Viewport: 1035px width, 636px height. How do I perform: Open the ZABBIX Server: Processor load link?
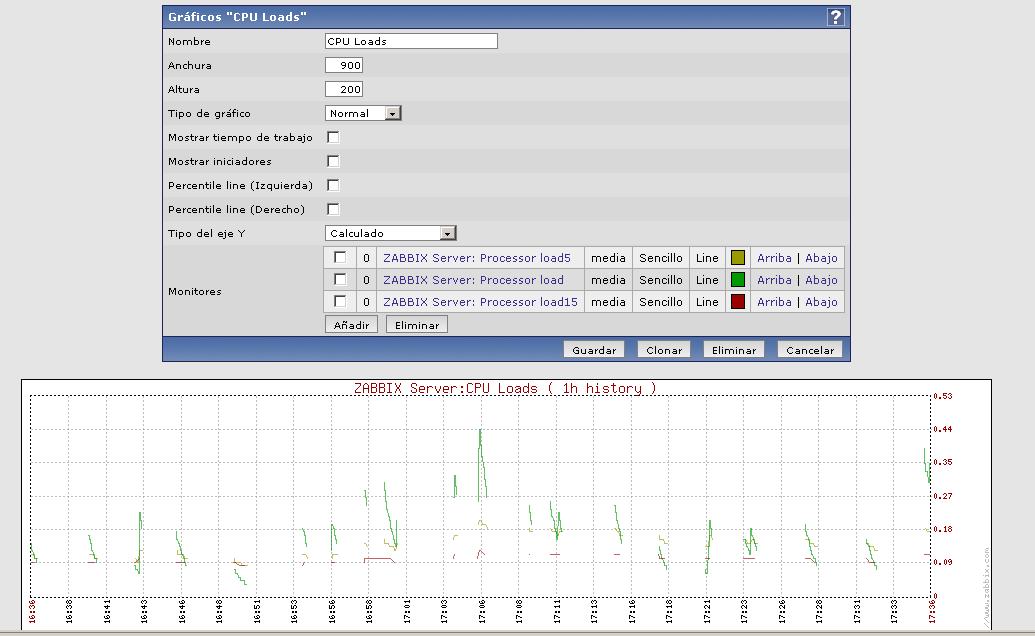(473, 280)
